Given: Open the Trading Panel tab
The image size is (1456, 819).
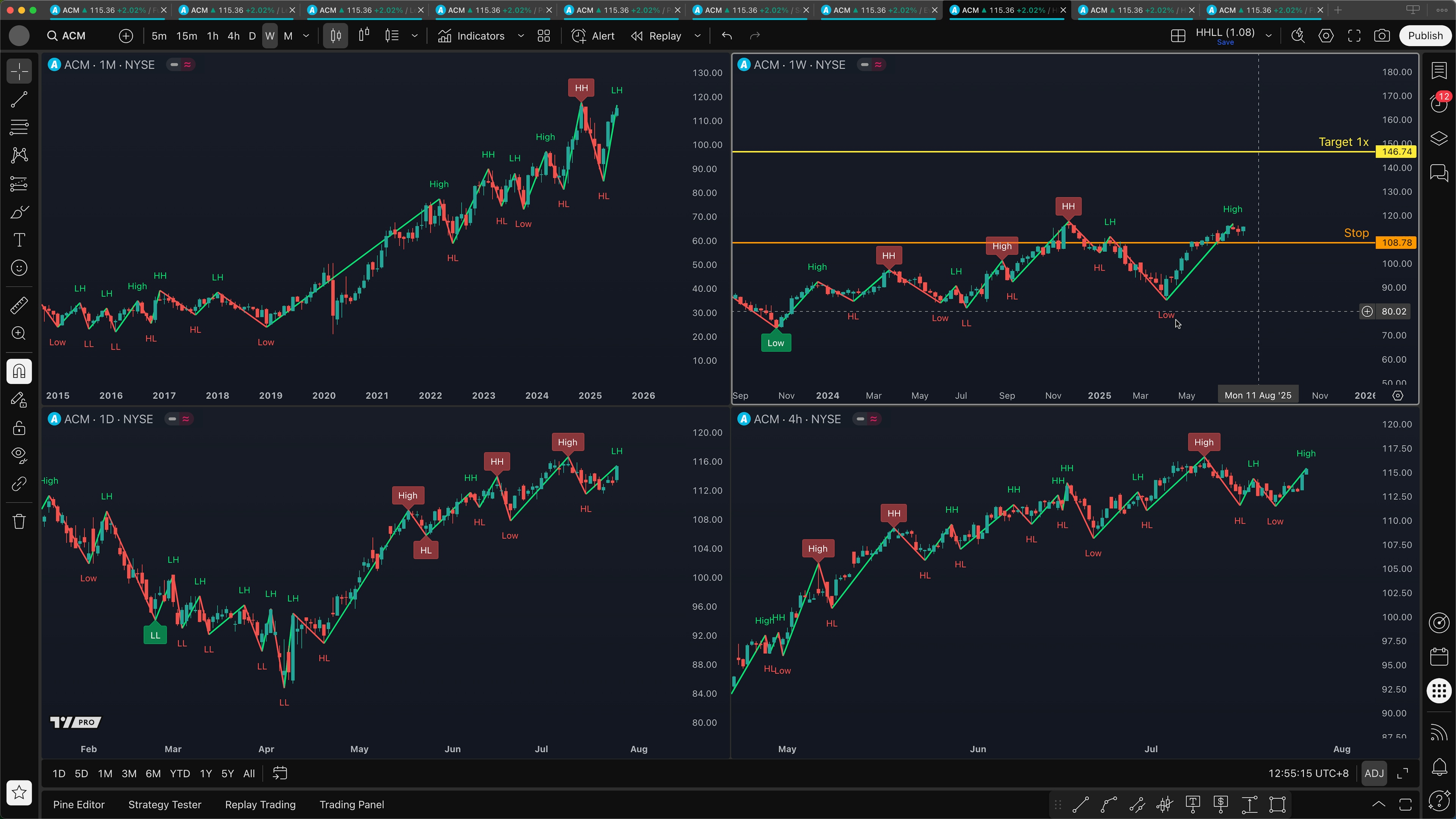Looking at the screenshot, I should (x=351, y=805).
